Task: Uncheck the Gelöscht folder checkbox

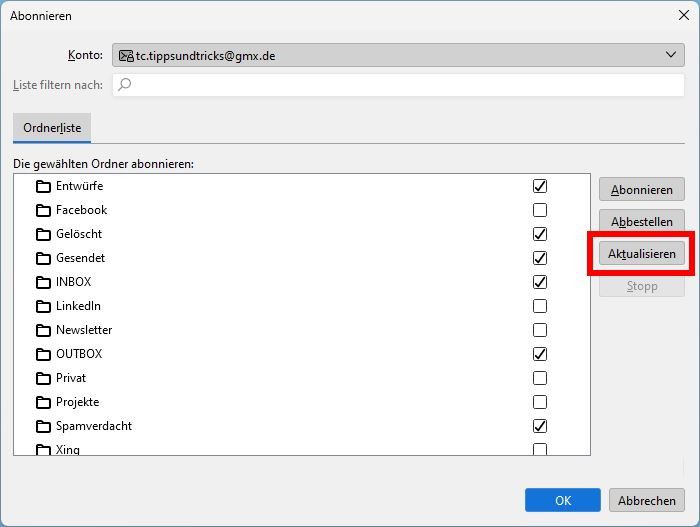Action: click(x=540, y=234)
